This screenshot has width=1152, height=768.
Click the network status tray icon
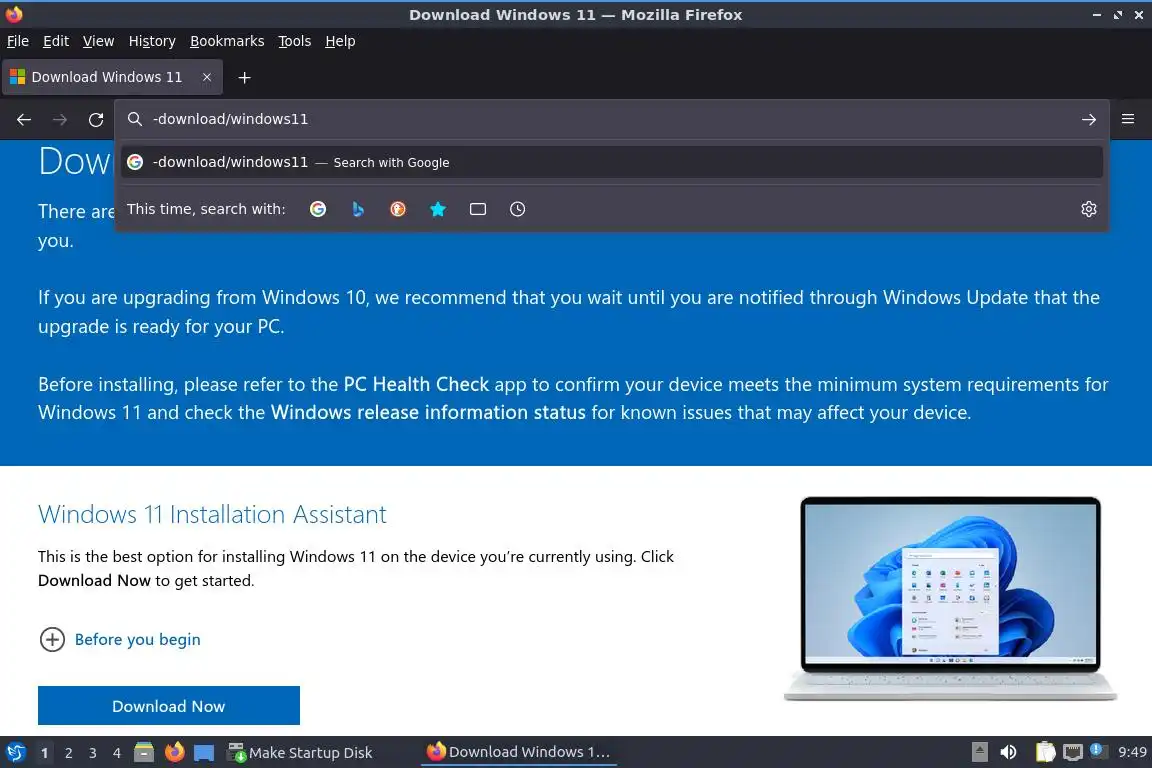click(1073, 752)
